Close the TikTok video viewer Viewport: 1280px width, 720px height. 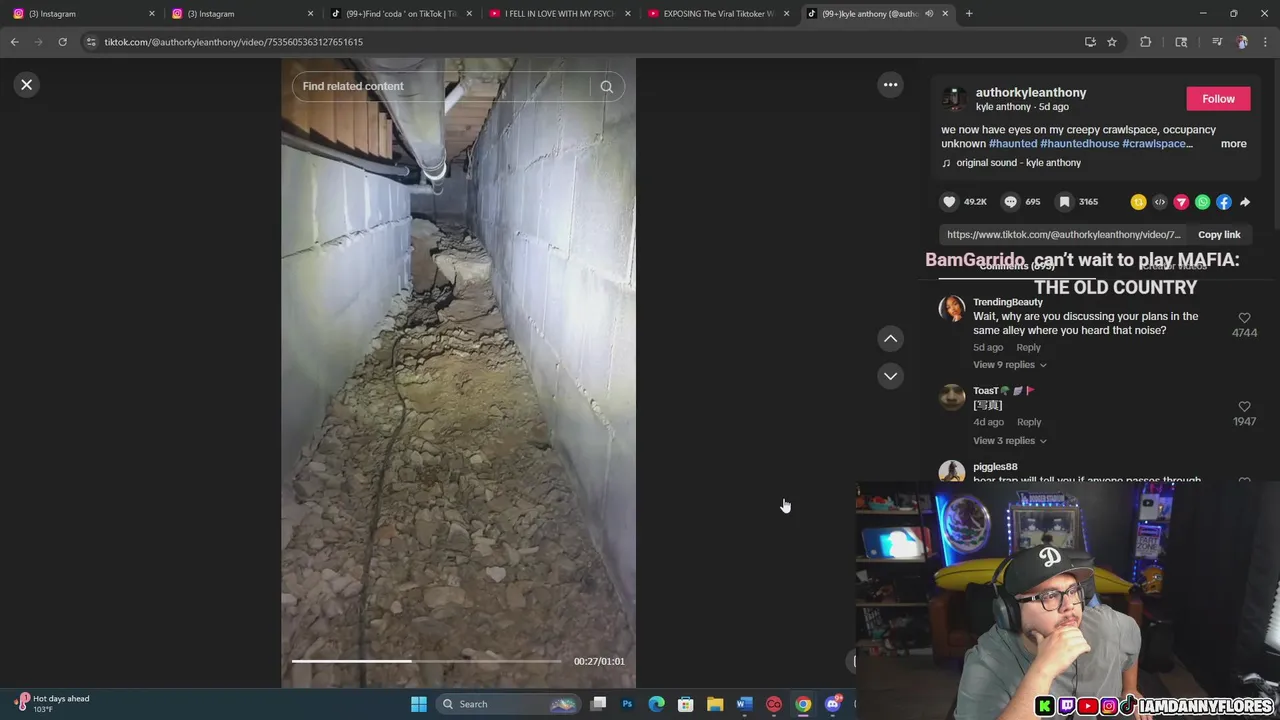27,85
